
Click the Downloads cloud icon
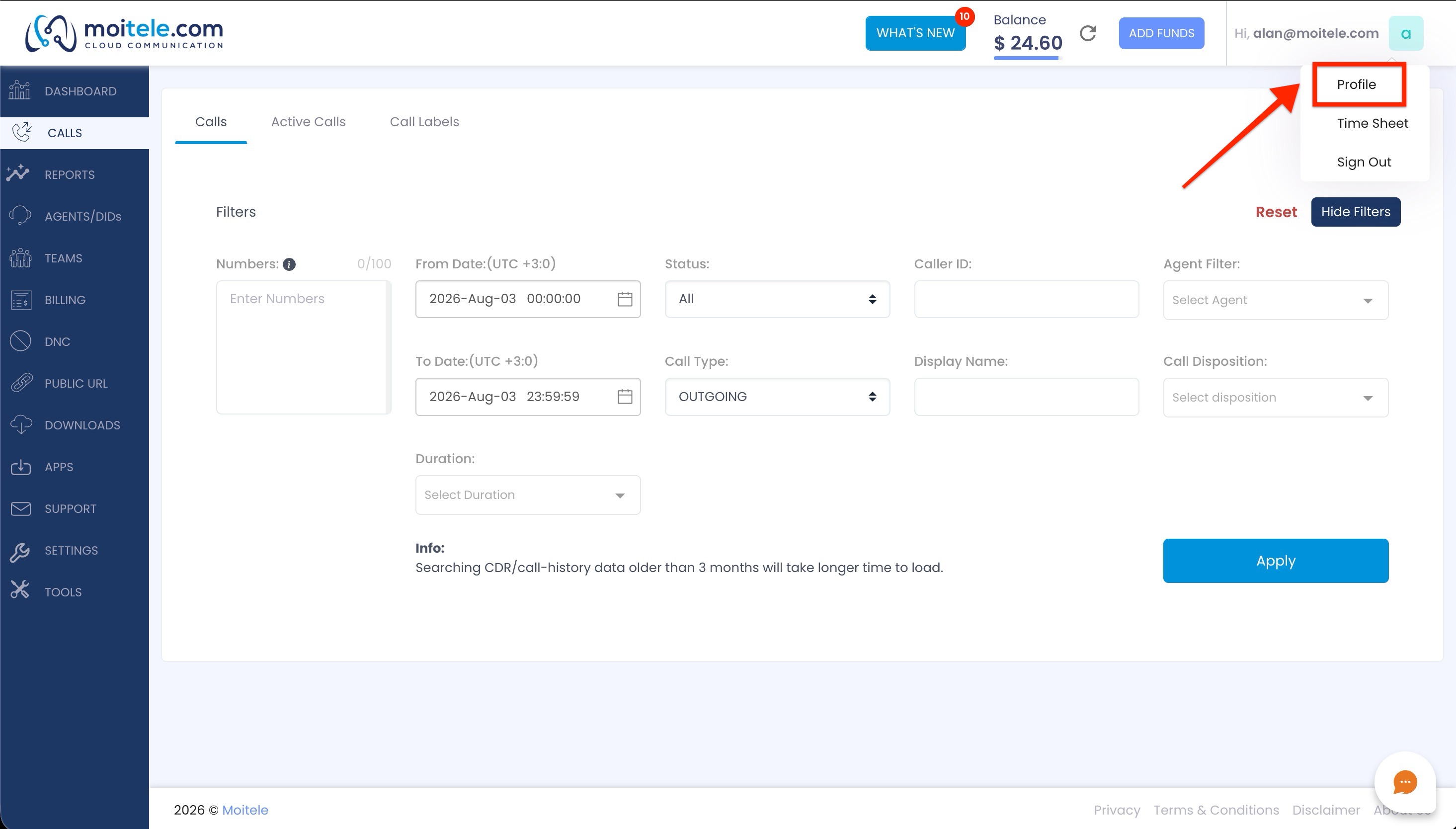[x=21, y=425]
